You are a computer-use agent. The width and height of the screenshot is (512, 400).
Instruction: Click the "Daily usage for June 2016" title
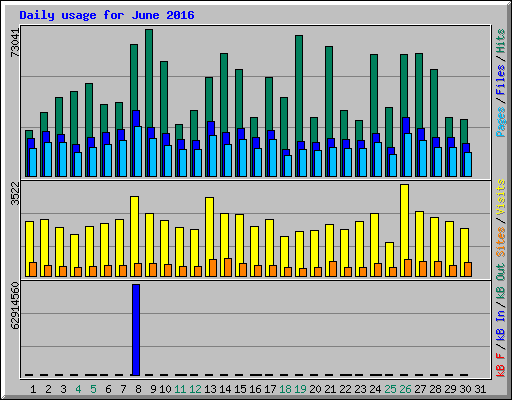(x=107, y=15)
